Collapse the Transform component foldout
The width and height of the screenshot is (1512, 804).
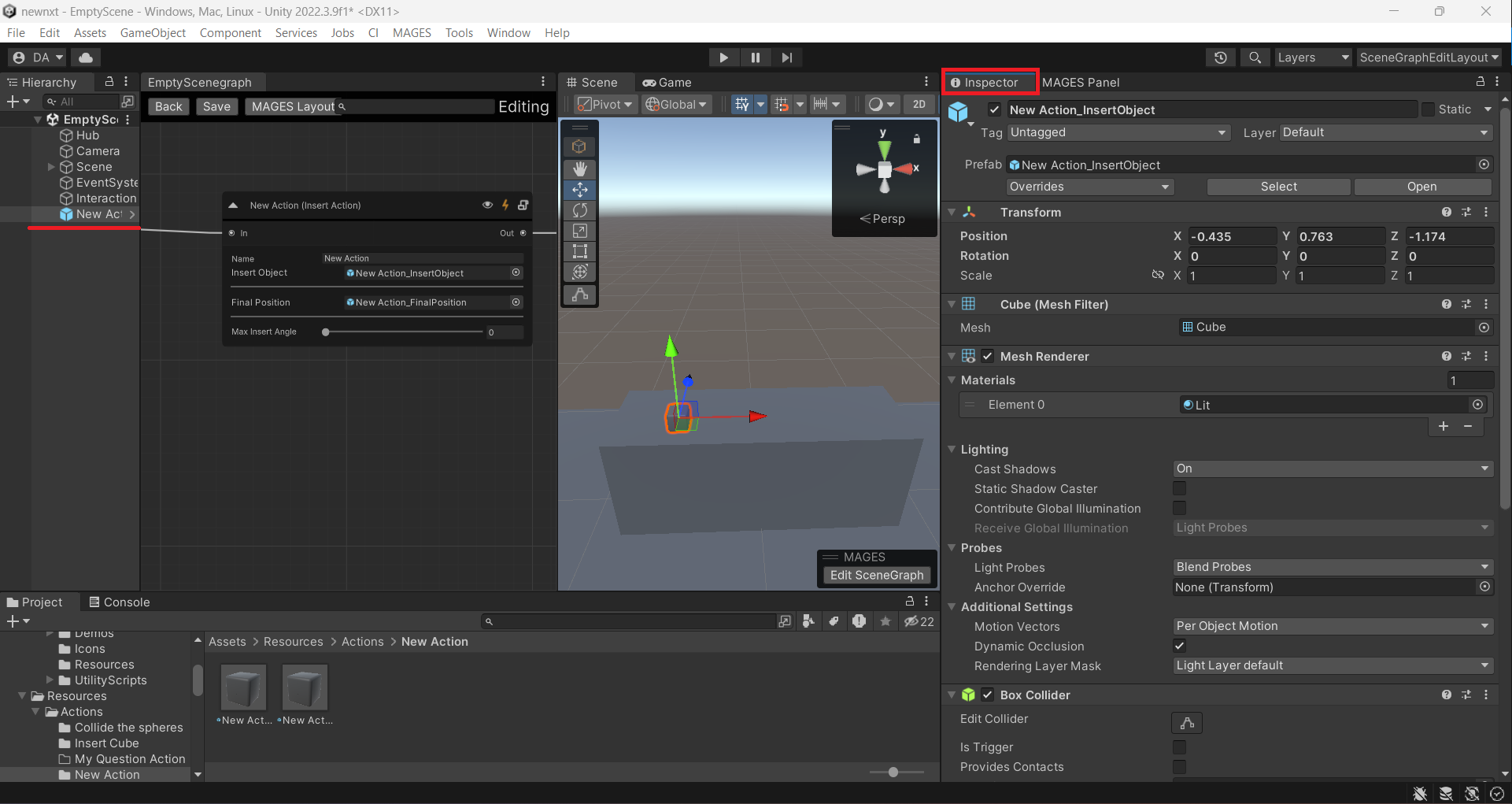click(x=952, y=212)
